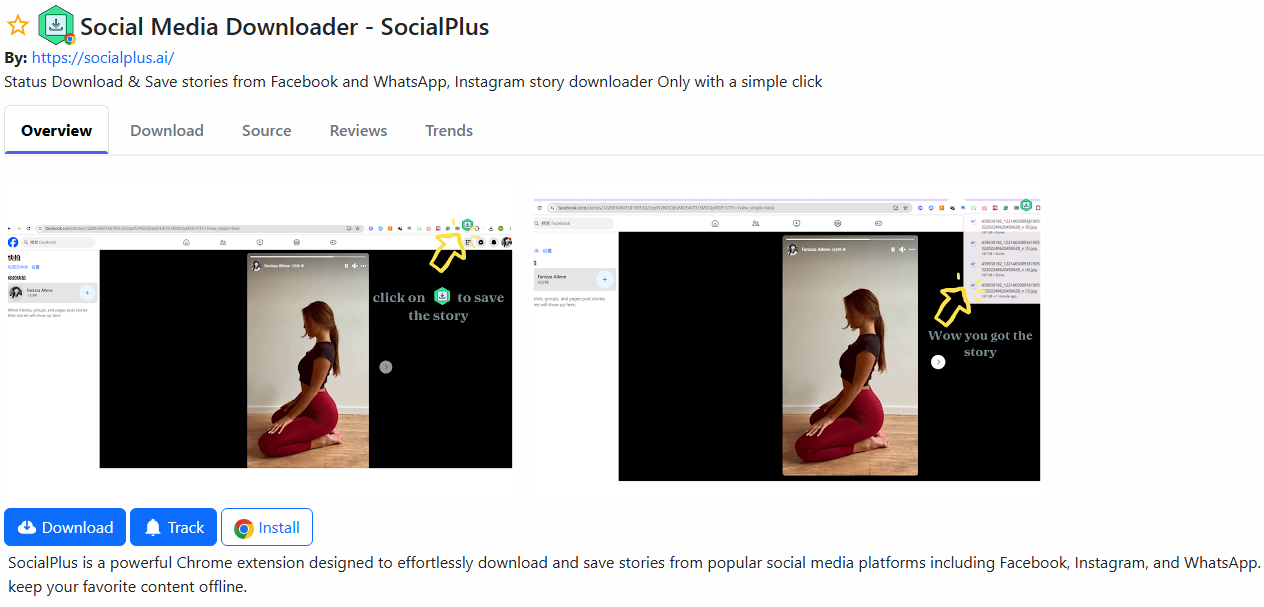Show the Trends tab
Image resolution: width=1264 pixels, height=607 pixels.
[x=449, y=131]
